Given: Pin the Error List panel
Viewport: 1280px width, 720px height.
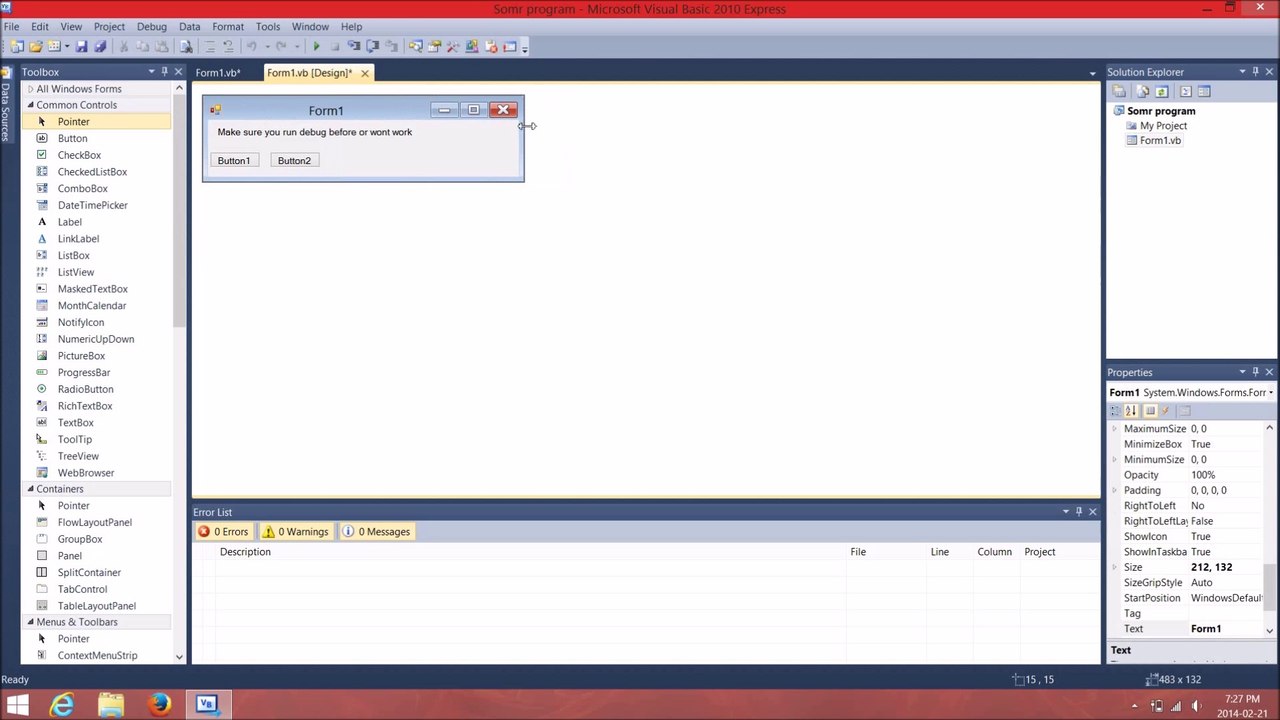Looking at the screenshot, I should pyautogui.click(x=1078, y=512).
